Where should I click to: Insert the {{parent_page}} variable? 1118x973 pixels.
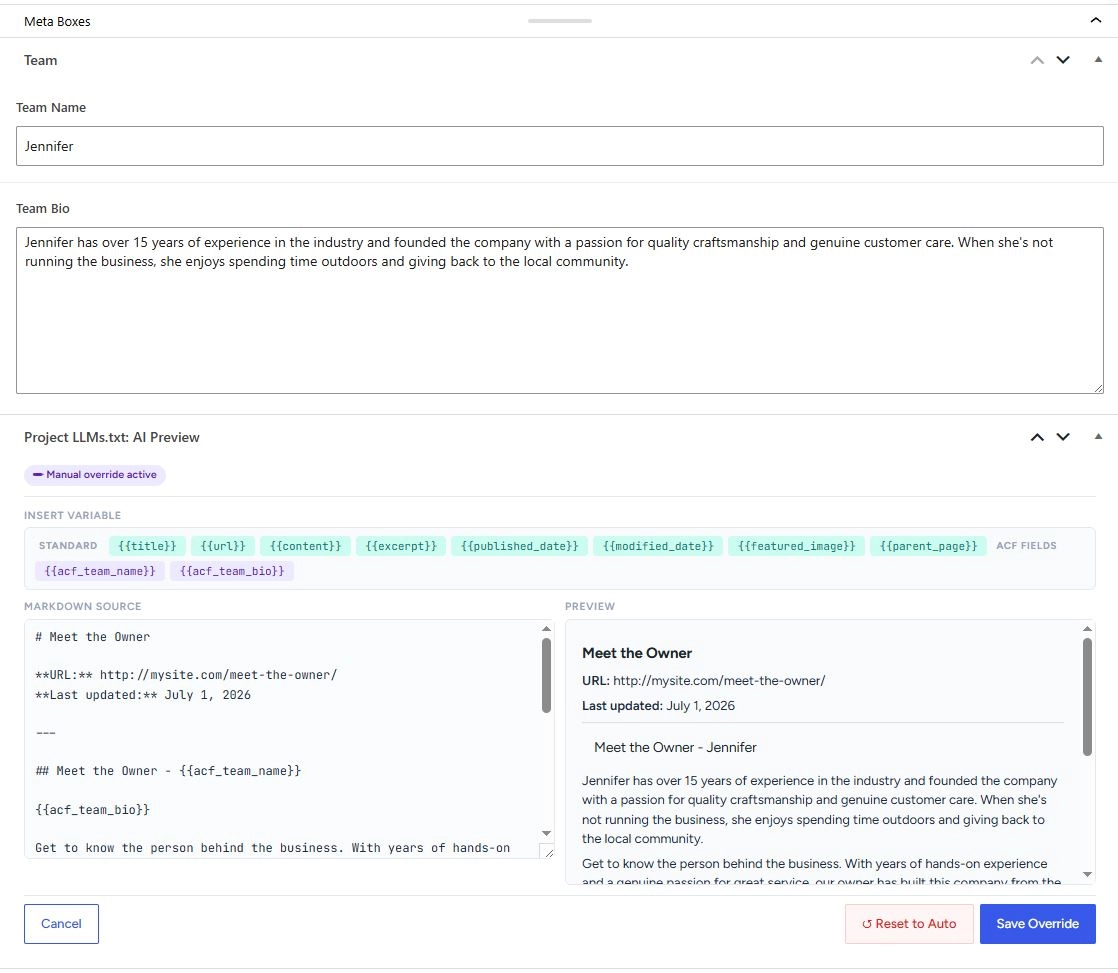pos(928,546)
